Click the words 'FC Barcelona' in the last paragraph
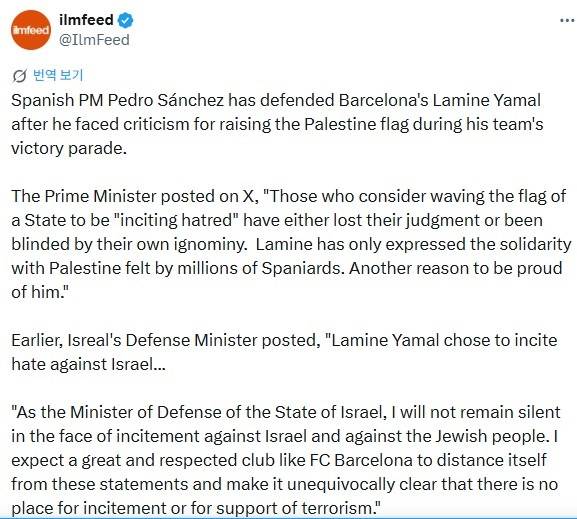577x519 pixels. coord(361,460)
